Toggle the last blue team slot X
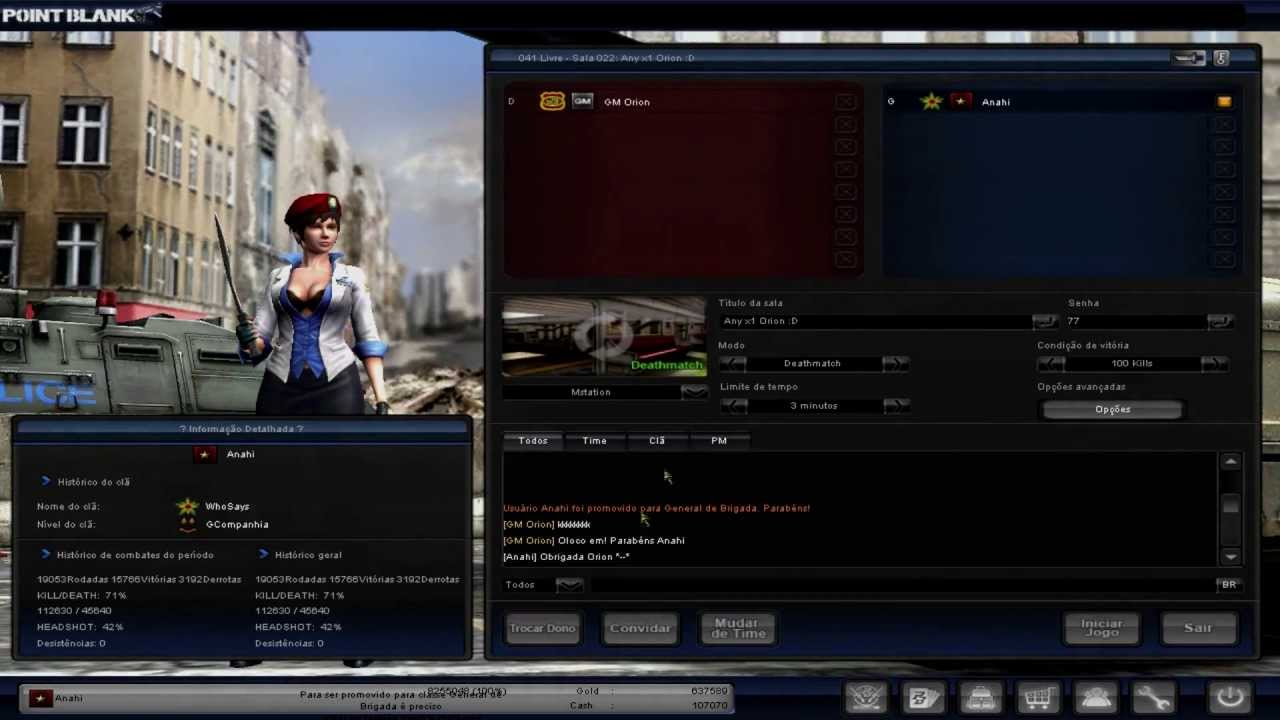The height and width of the screenshot is (720, 1280). pyautogui.click(x=1224, y=259)
